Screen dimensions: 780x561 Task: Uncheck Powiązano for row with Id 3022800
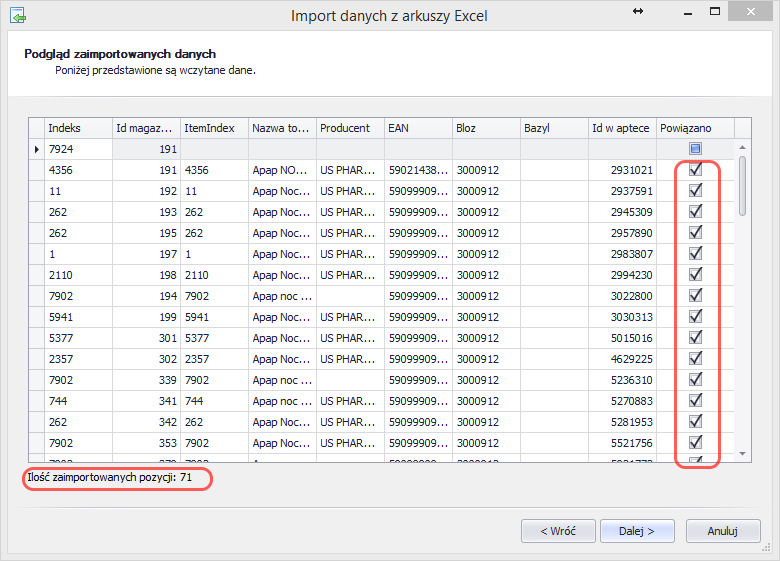tap(696, 295)
